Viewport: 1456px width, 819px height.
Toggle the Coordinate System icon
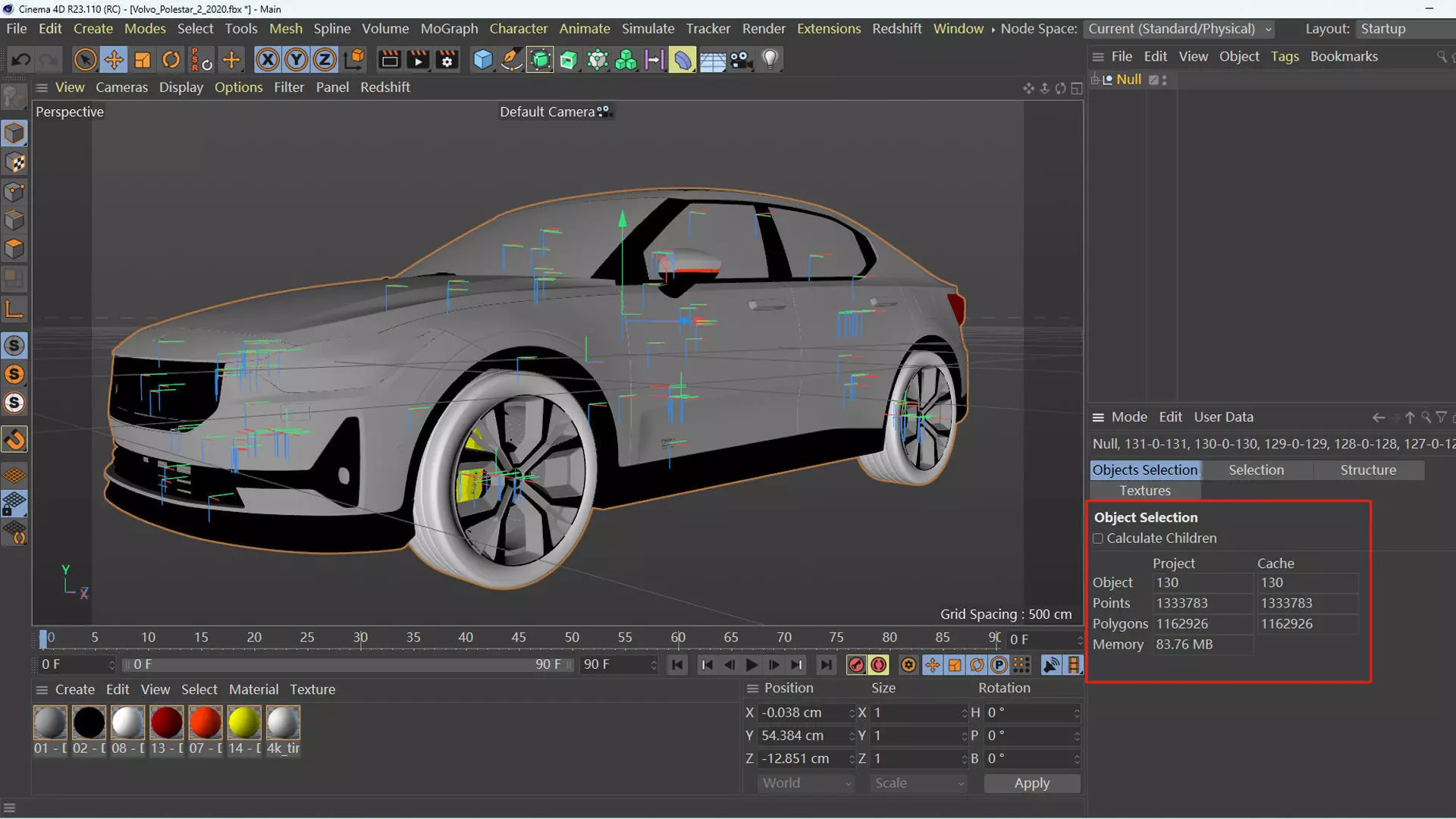pyautogui.click(x=354, y=59)
